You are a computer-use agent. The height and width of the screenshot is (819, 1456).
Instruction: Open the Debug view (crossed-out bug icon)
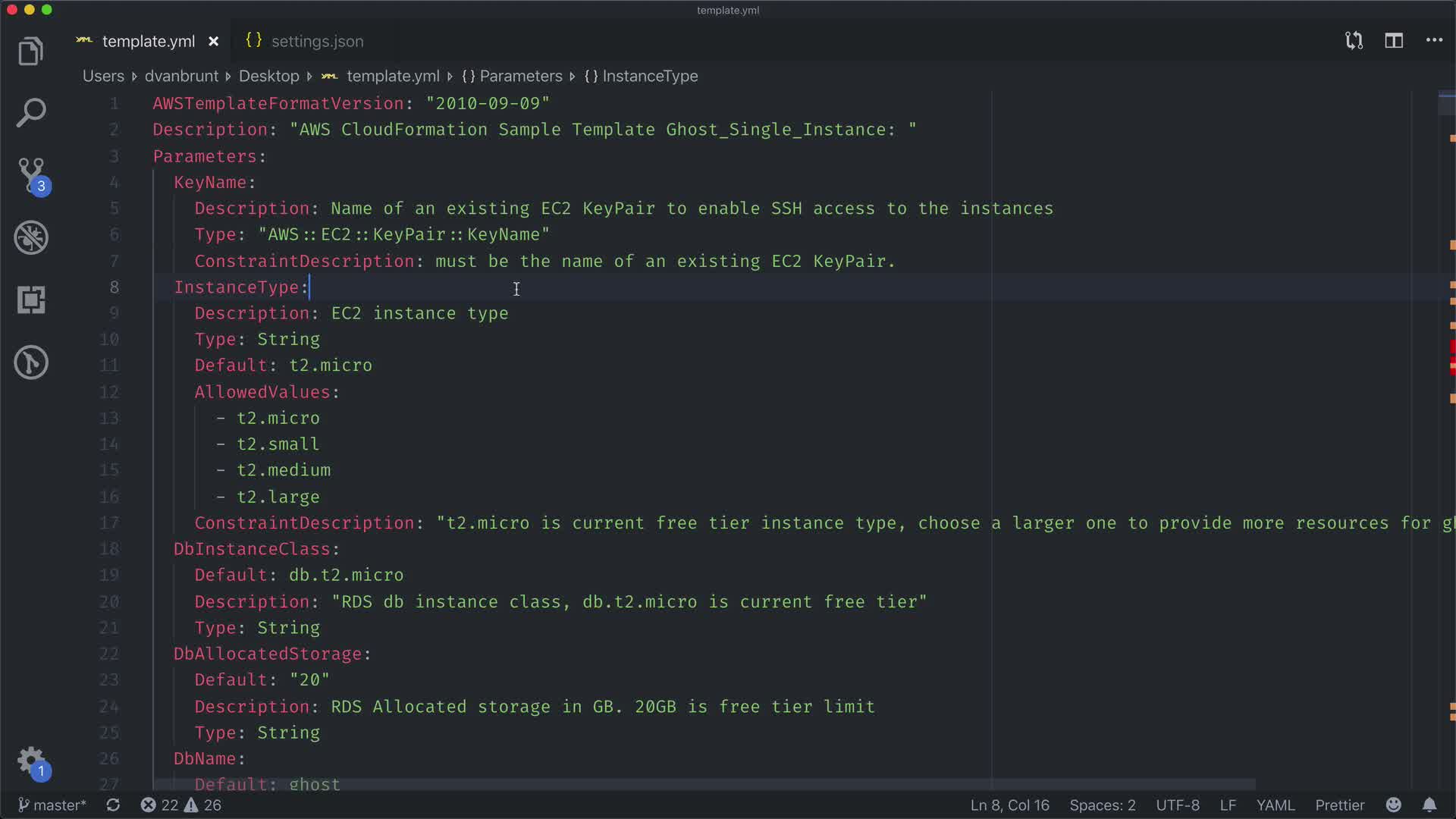(x=31, y=238)
